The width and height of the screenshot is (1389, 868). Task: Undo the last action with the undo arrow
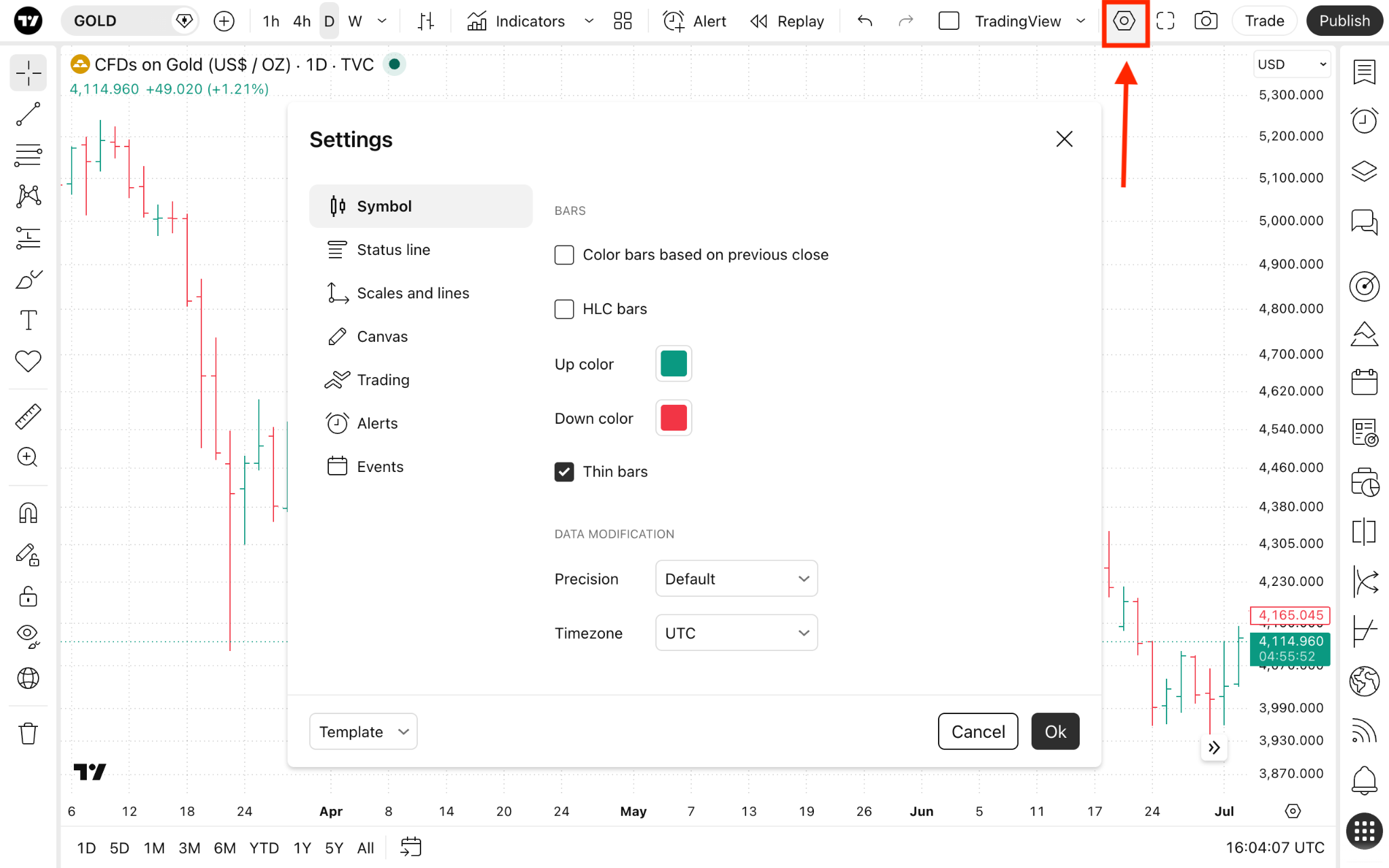[x=865, y=21]
